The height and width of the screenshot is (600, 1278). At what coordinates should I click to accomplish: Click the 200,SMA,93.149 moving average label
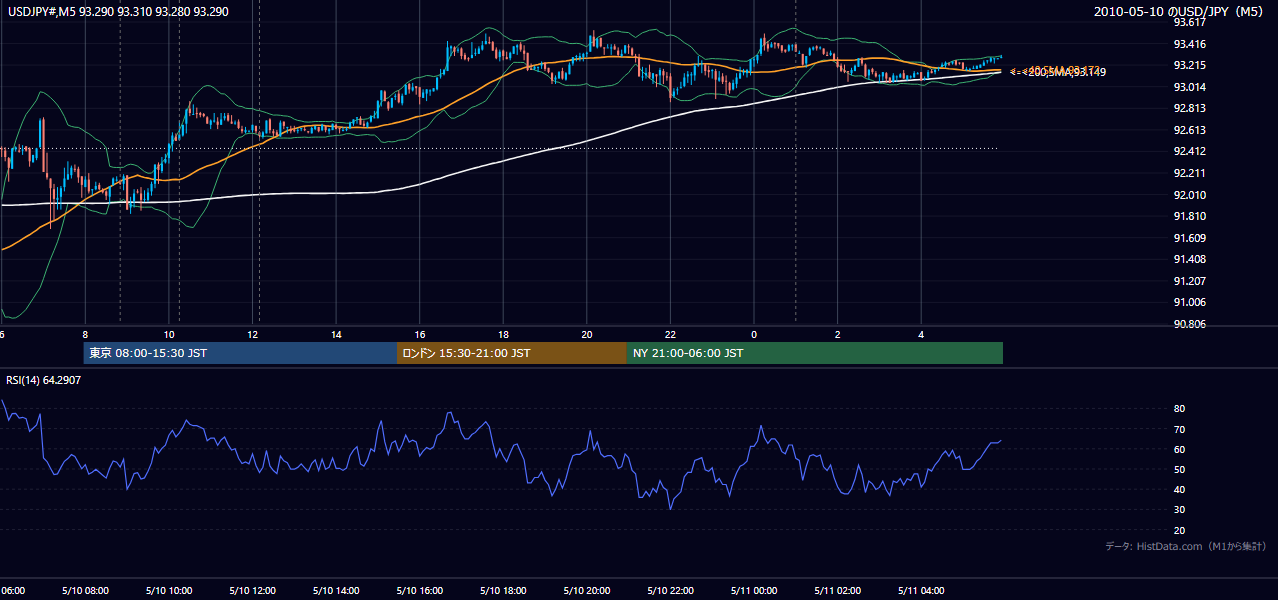[x=1066, y=72]
